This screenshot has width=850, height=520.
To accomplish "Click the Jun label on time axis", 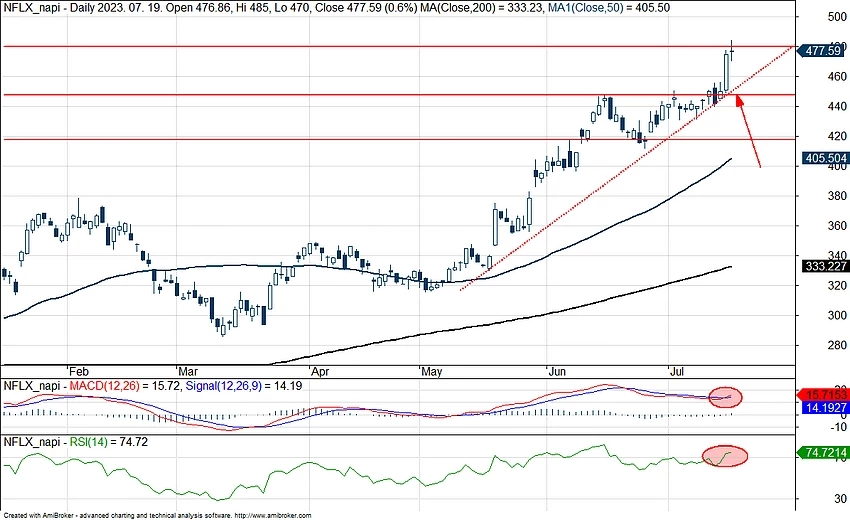I will coord(557,371).
